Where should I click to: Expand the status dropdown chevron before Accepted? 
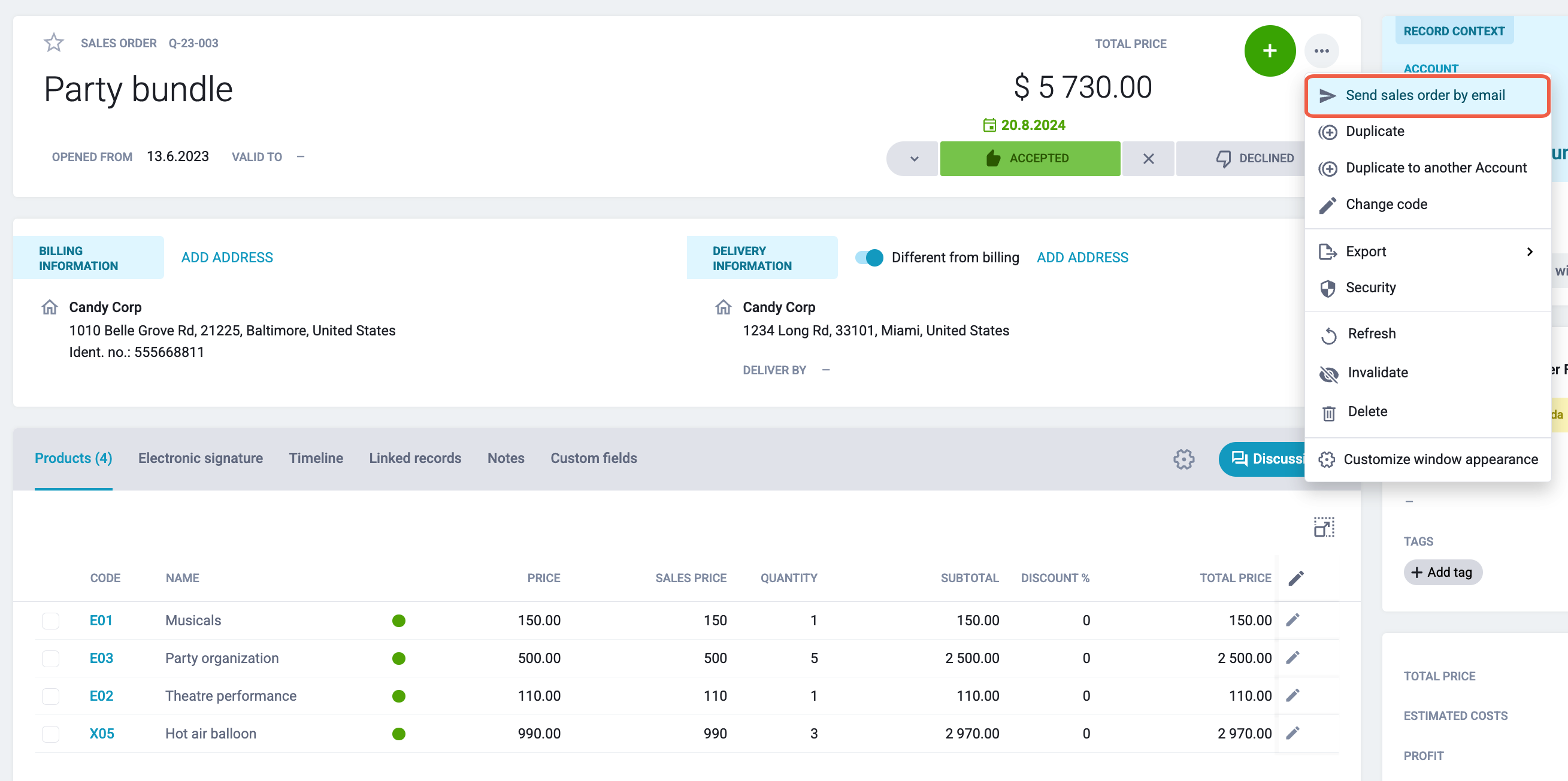913,158
